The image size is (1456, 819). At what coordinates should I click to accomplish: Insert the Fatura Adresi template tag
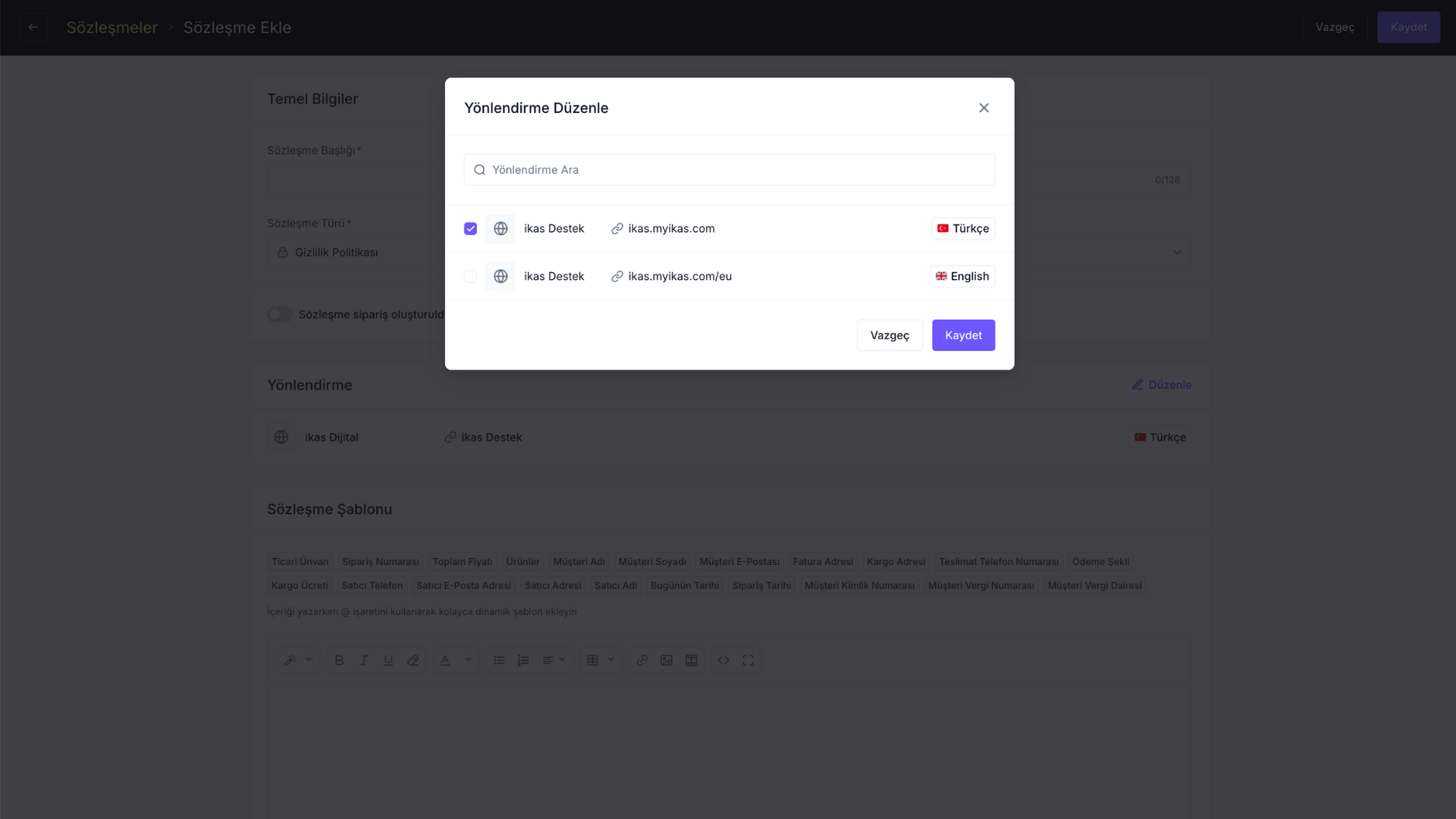coord(823,562)
